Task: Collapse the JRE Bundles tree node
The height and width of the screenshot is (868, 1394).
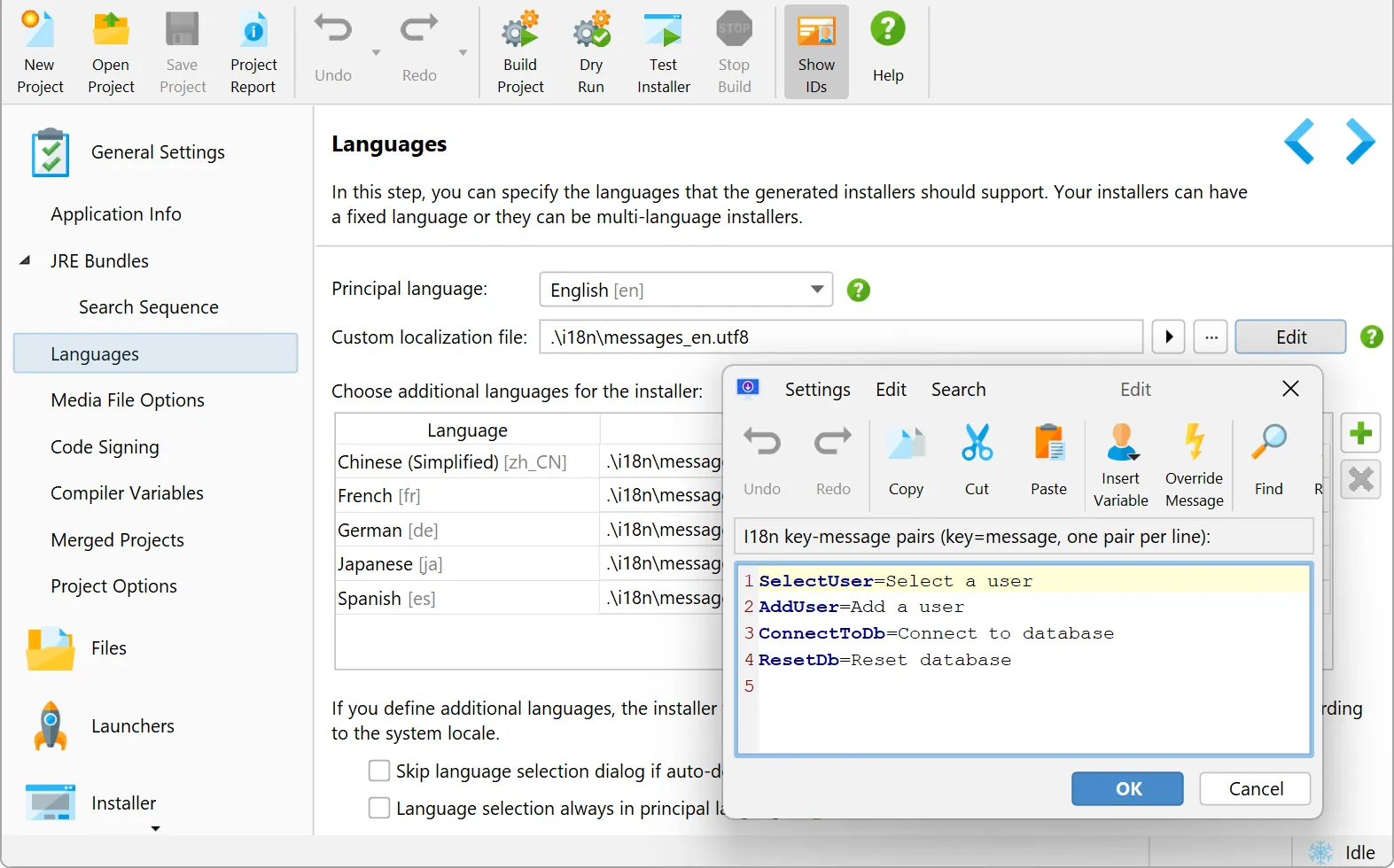Action: pos(25,260)
